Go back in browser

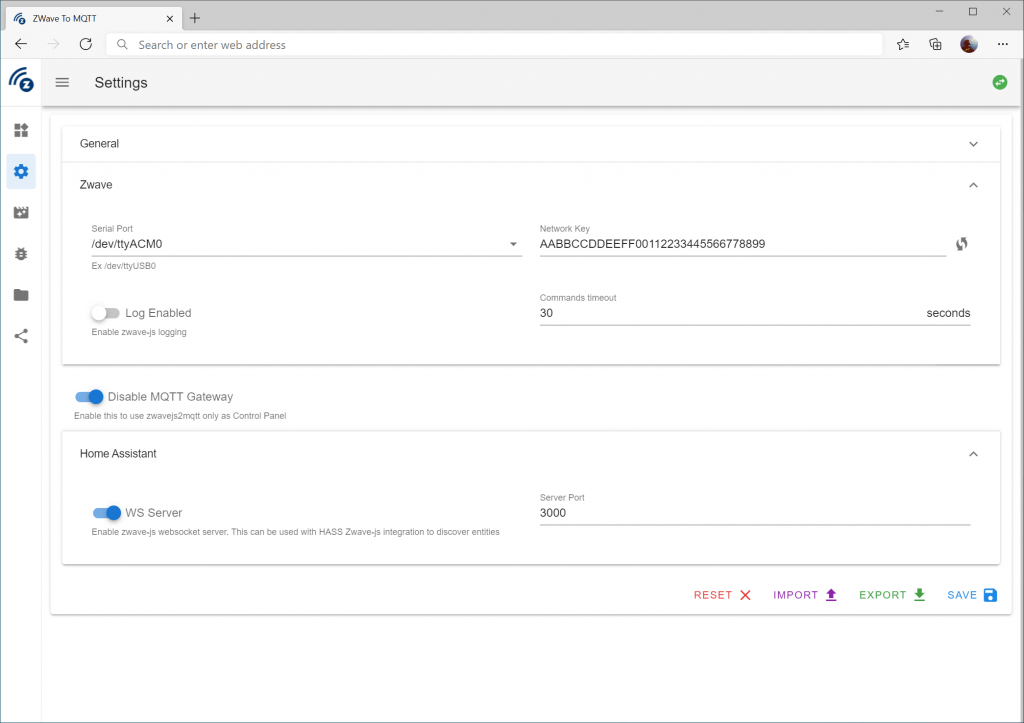[x=21, y=44]
